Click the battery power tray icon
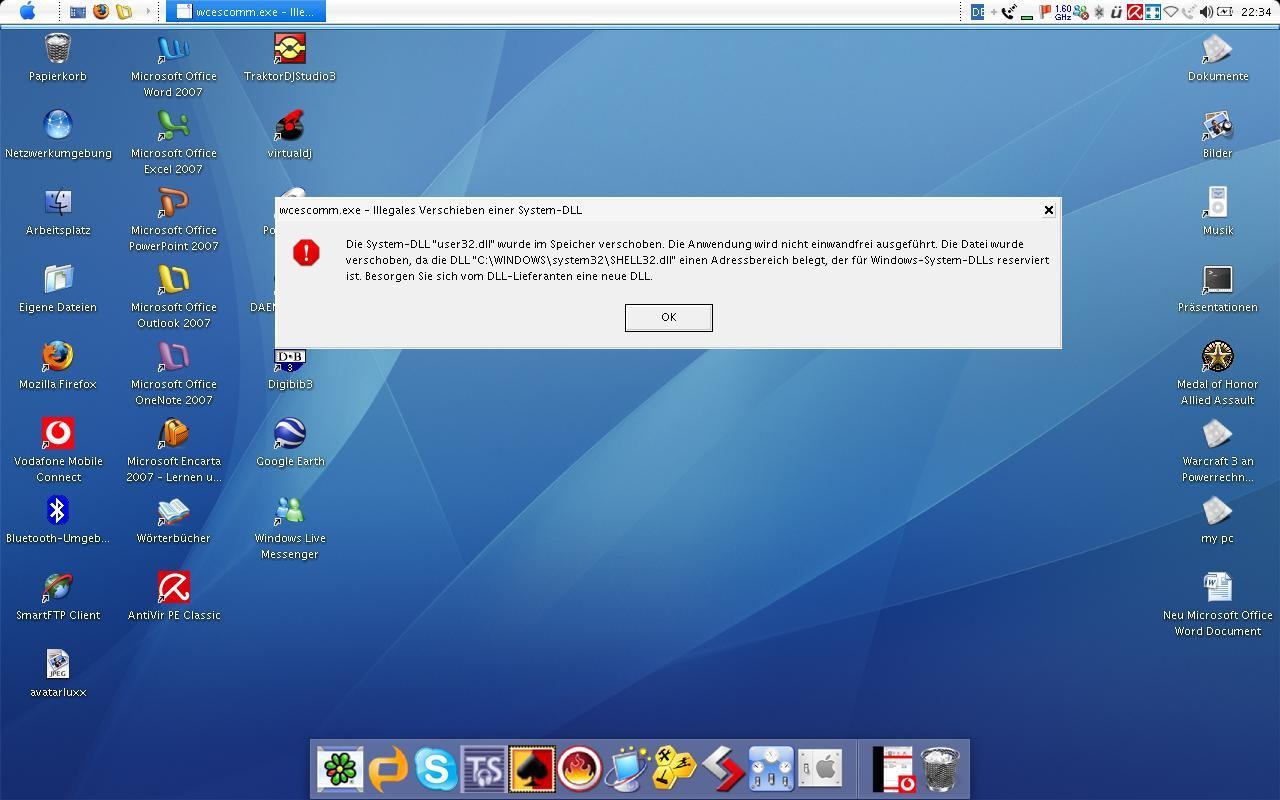Image resolution: width=1280 pixels, height=800 pixels. [x=1225, y=12]
